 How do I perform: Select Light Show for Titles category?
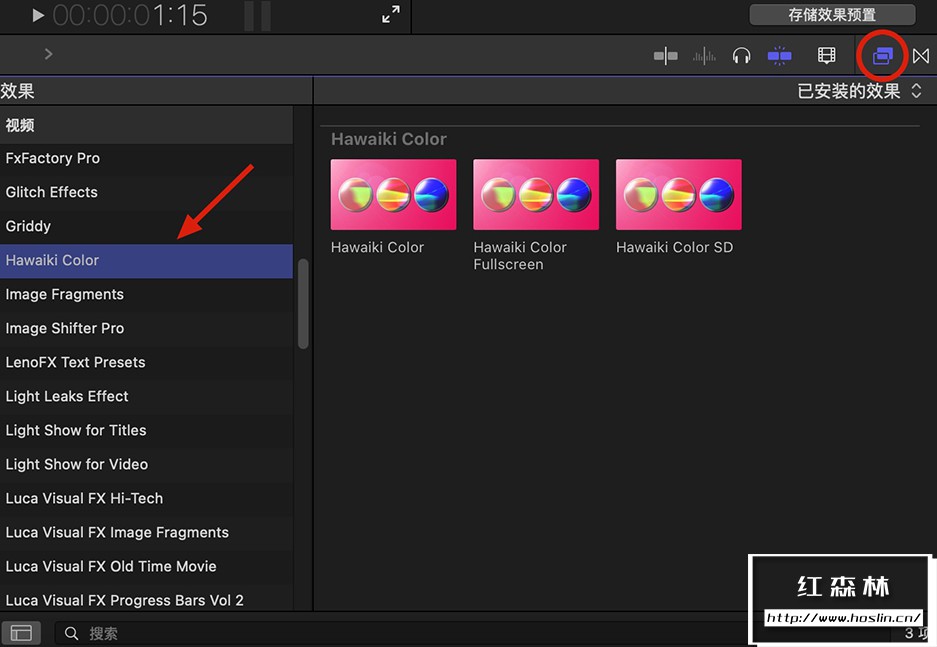[146, 431]
